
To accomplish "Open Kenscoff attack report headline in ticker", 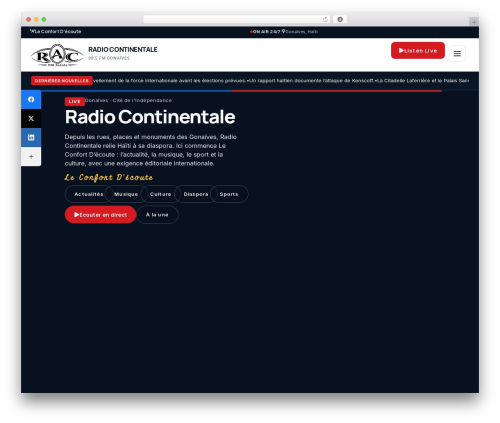I will pos(311,81).
